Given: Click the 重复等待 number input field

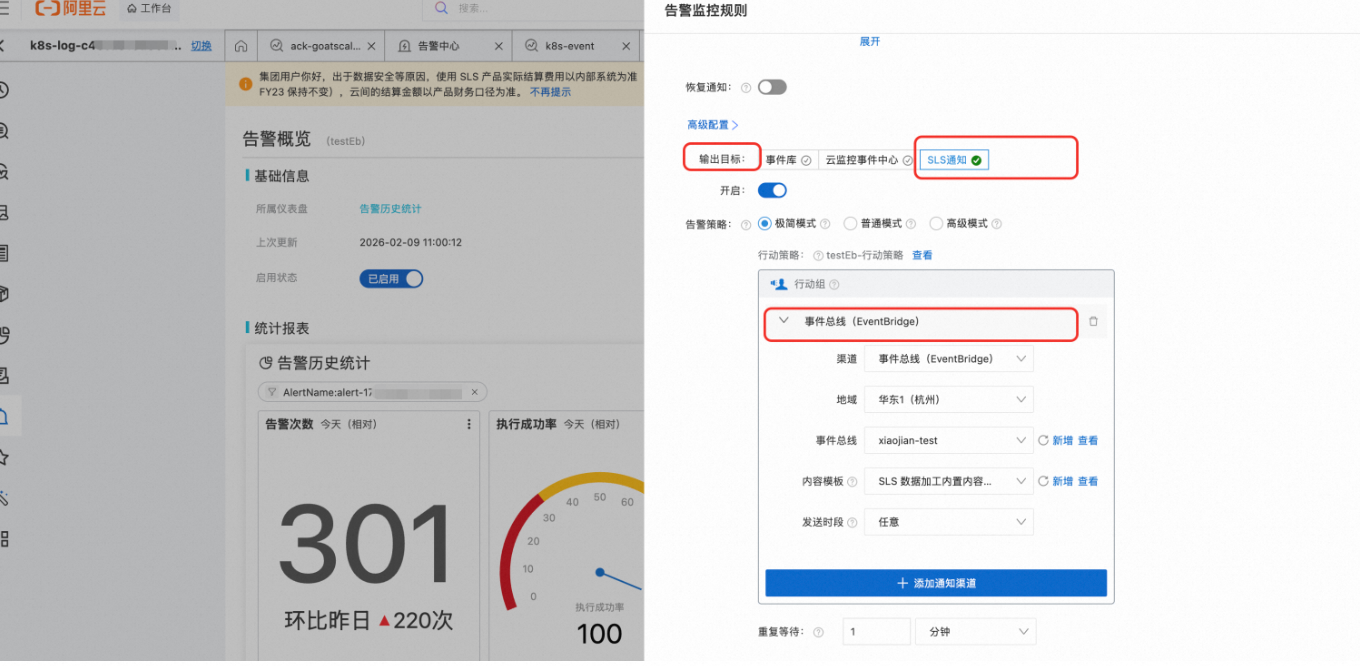Looking at the screenshot, I should [x=876, y=632].
